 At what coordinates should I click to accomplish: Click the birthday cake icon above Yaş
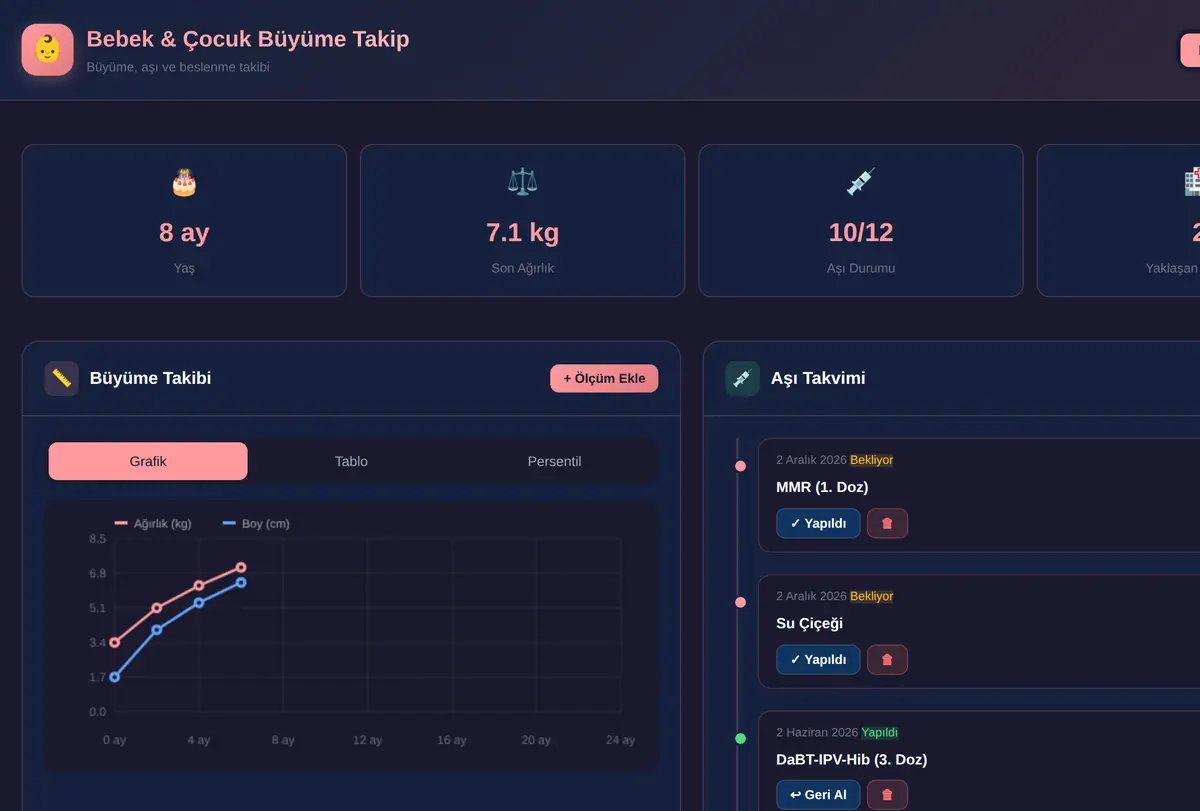(x=184, y=182)
